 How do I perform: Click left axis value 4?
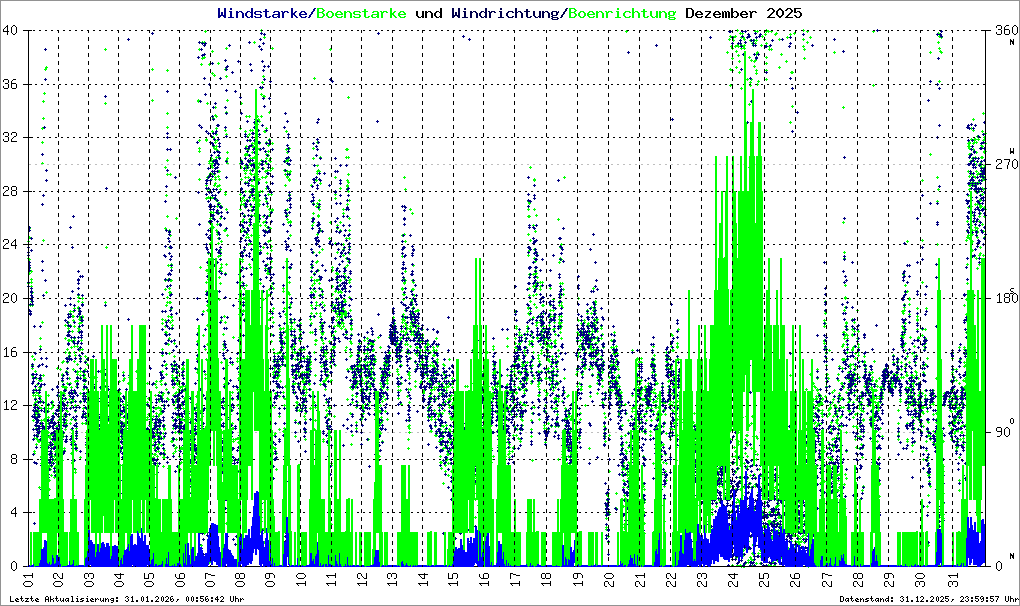point(14,512)
